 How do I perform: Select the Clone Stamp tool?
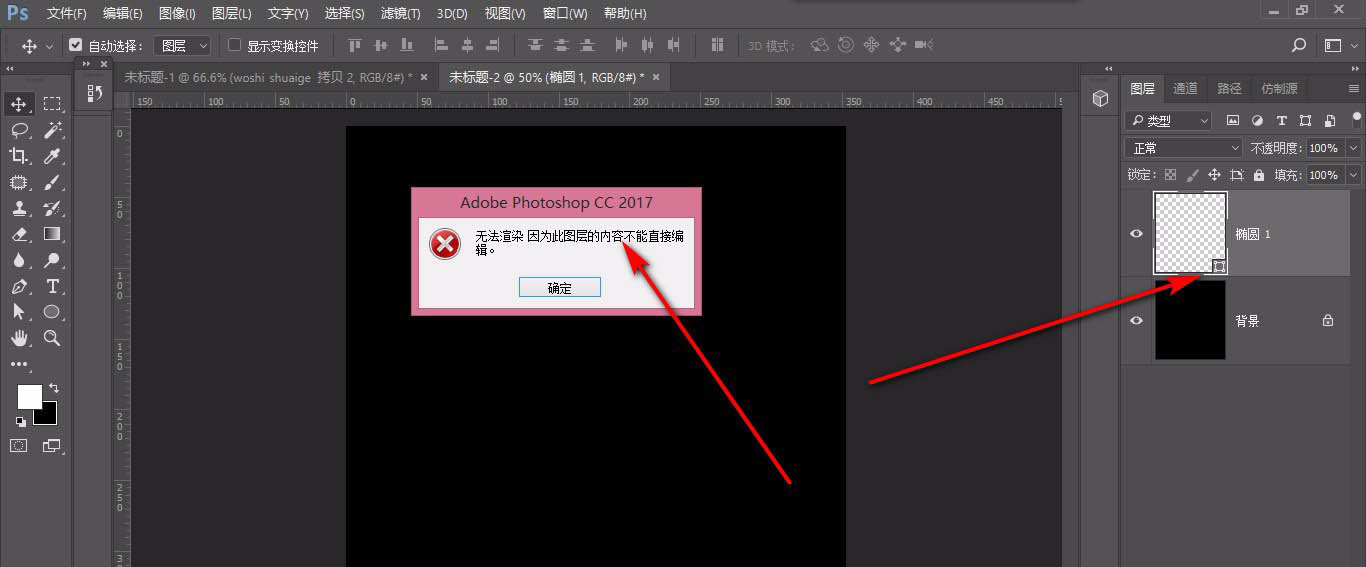point(19,208)
